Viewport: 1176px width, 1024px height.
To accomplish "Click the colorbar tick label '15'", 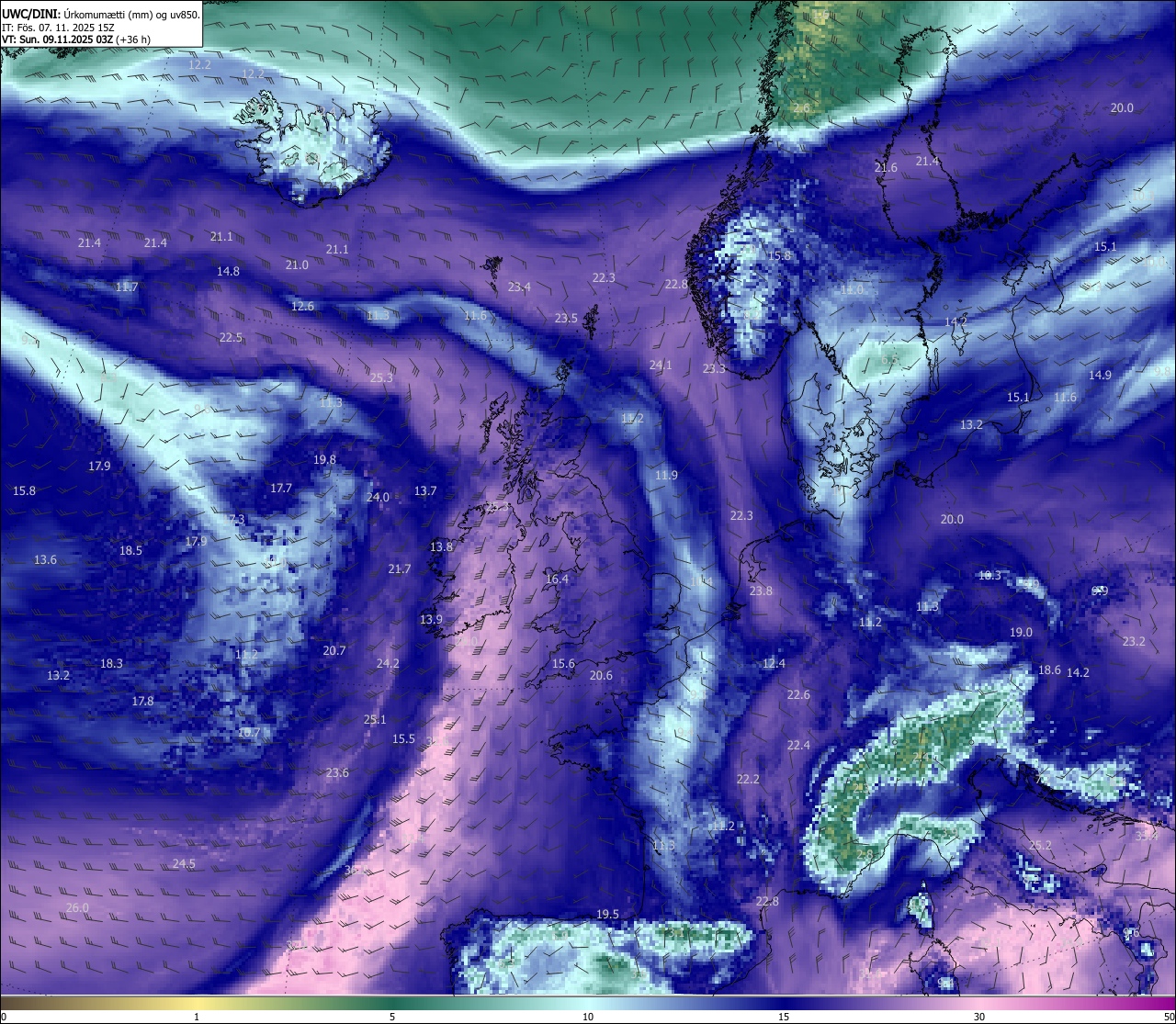I will [784, 1017].
